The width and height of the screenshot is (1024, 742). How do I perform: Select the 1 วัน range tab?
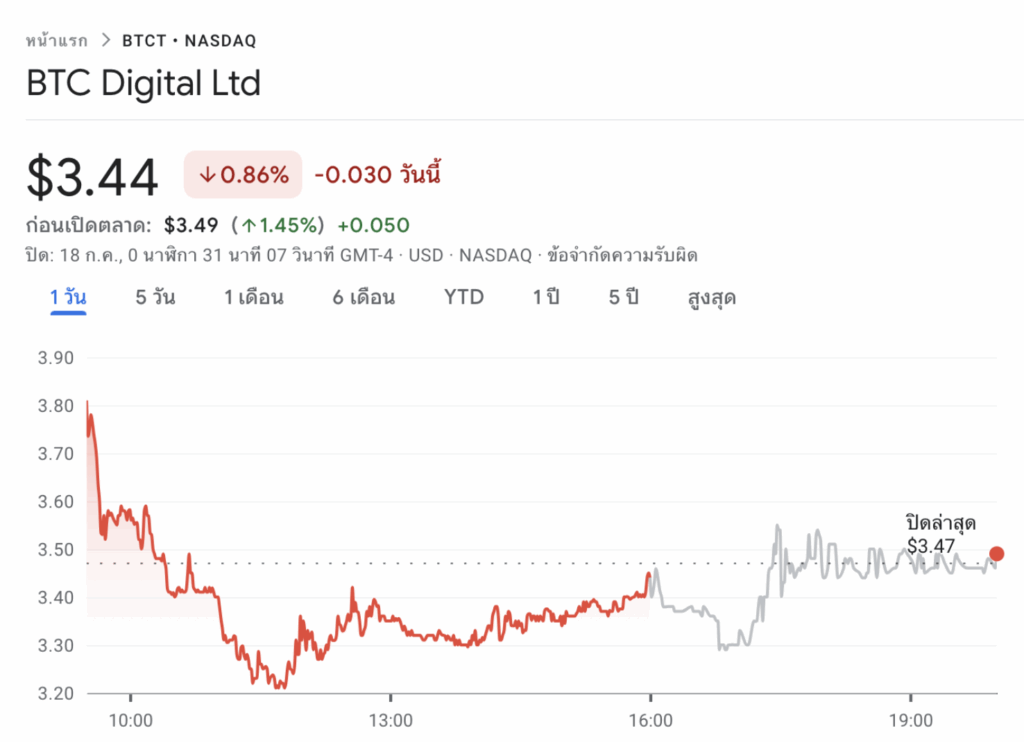[68, 297]
